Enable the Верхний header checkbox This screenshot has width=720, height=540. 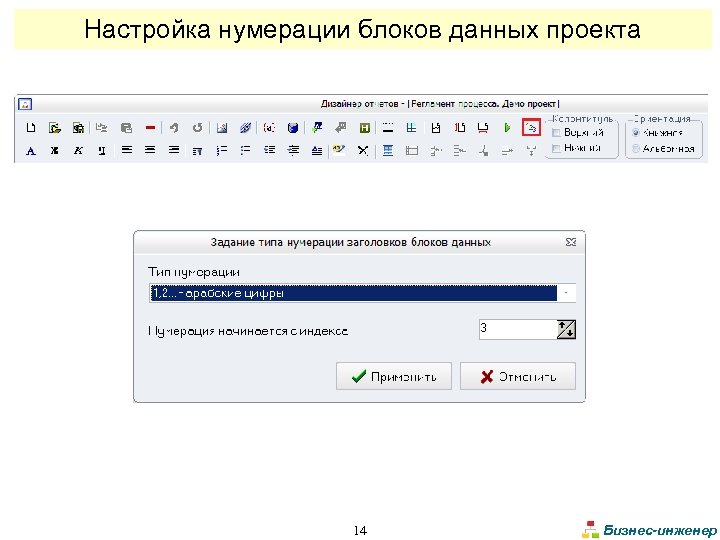tap(556, 133)
